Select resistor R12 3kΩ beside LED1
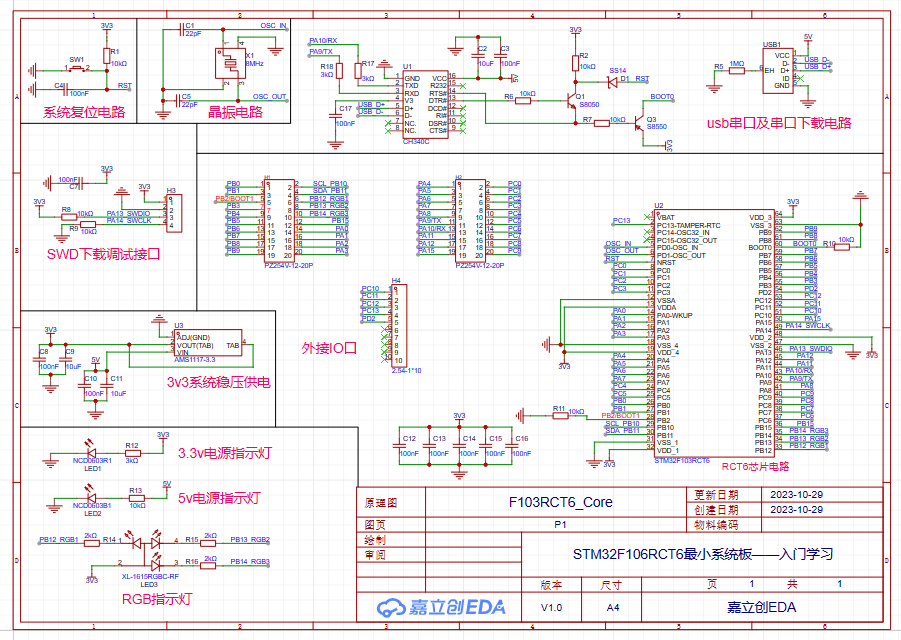Viewport: 901px width, 640px height. [x=132, y=453]
